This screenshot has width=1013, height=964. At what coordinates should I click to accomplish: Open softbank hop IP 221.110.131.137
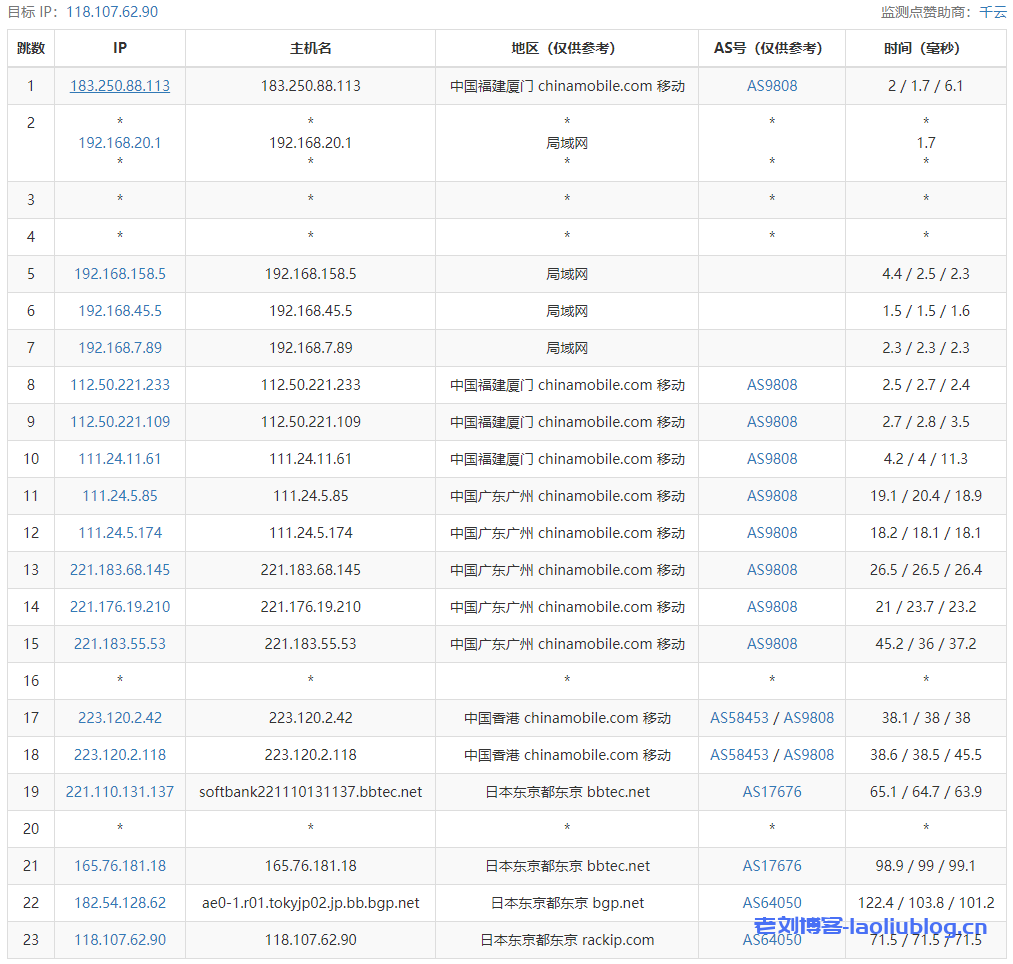click(x=119, y=791)
